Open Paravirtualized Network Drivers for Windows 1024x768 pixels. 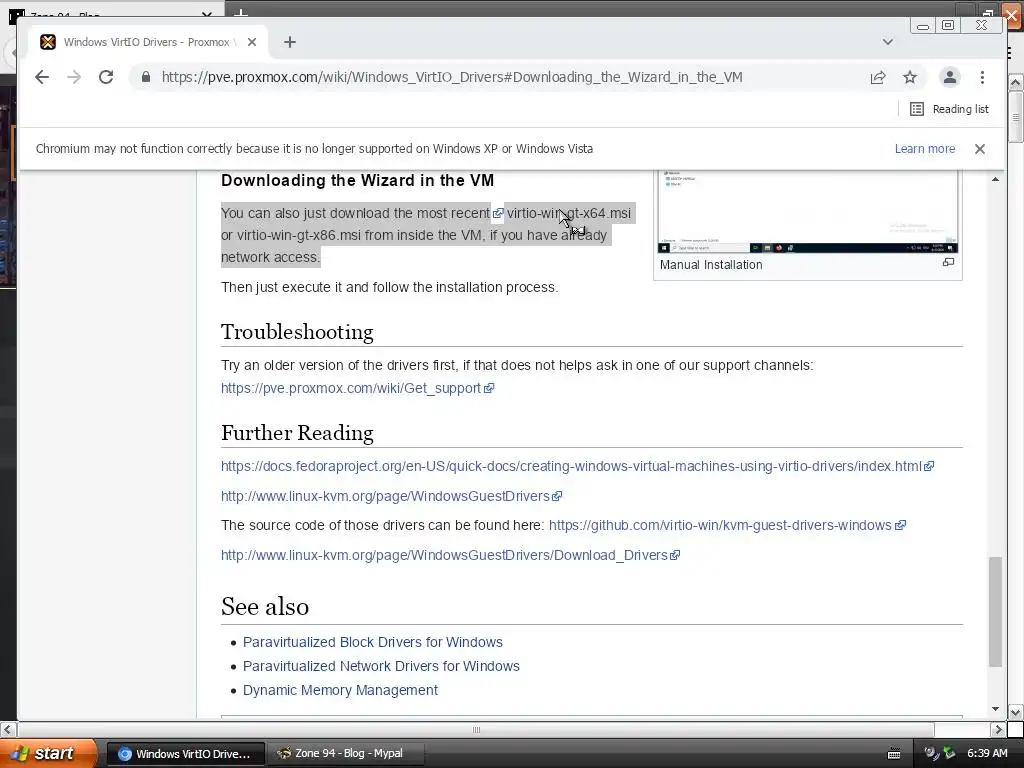[381, 666]
